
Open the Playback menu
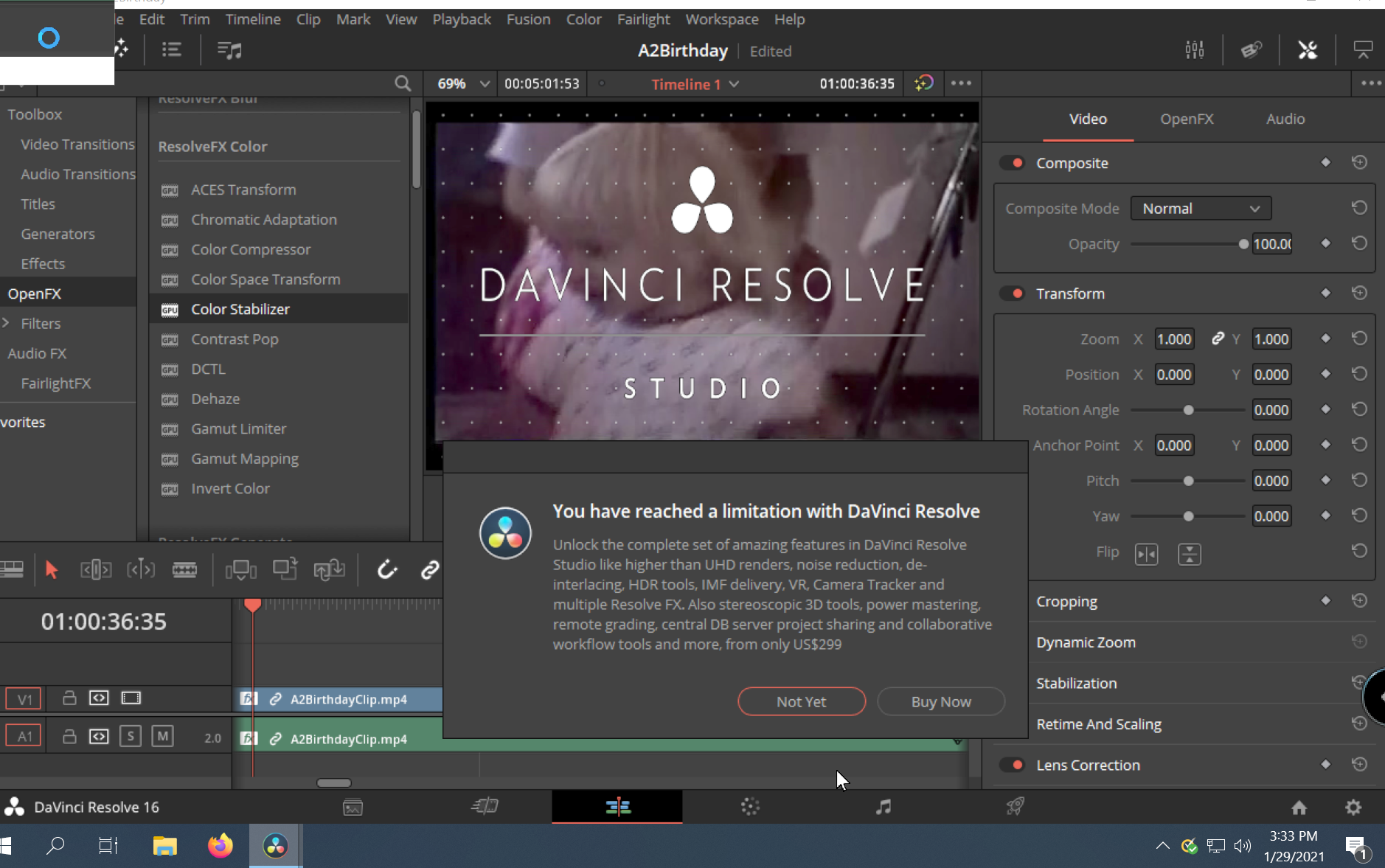pos(461,19)
